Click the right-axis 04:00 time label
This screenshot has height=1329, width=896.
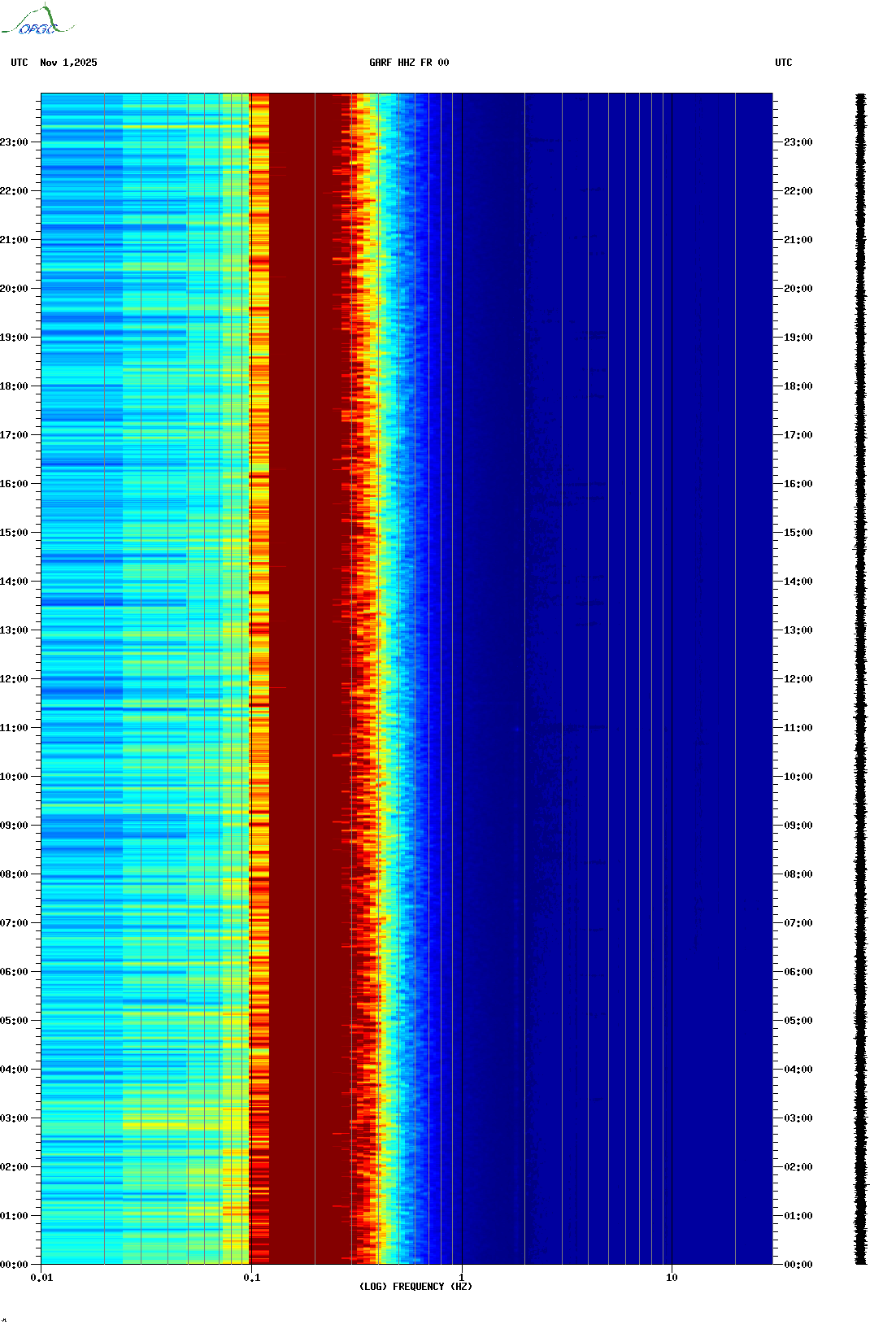click(798, 1070)
